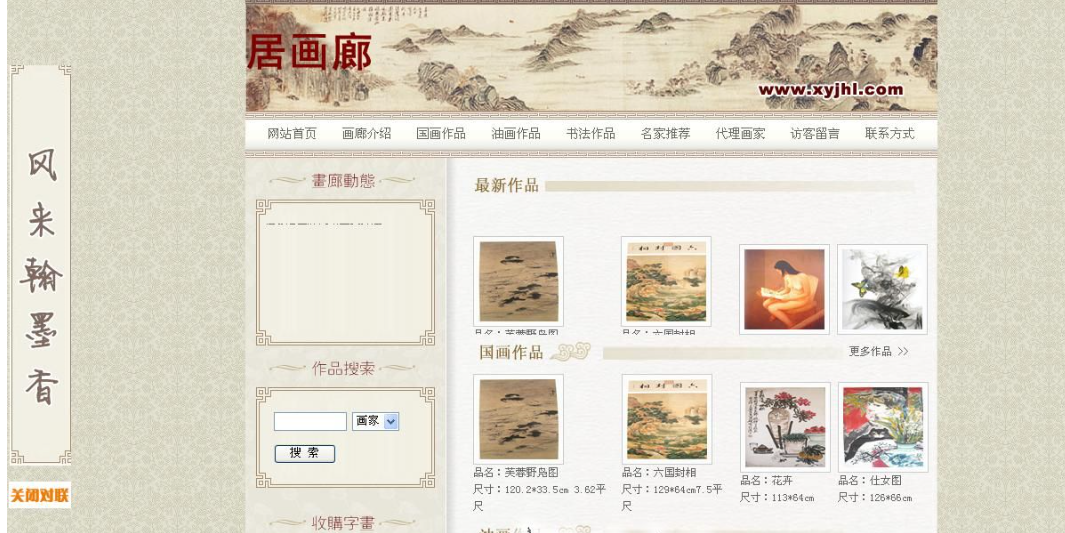Go to the 画廊介绍 page
1065x533 pixels.
click(x=367, y=134)
